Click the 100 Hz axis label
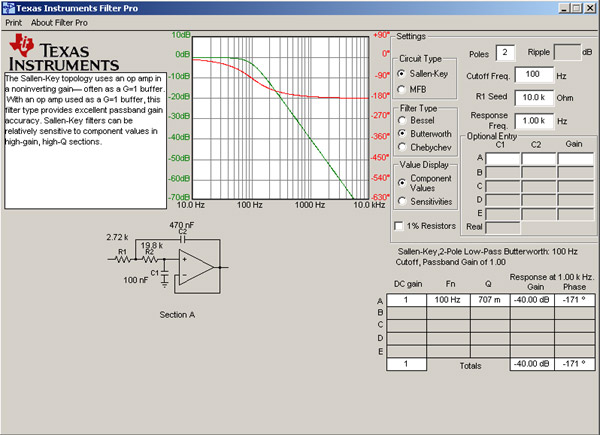600x435 pixels. pos(249,205)
